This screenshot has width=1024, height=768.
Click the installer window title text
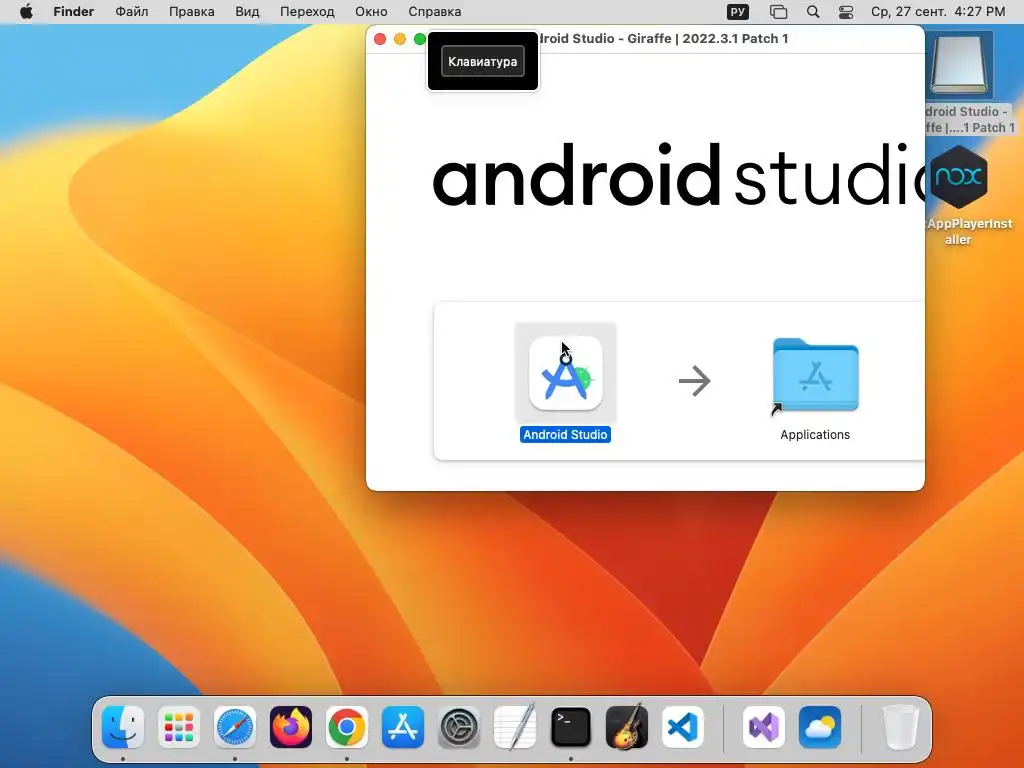tap(663, 39)
